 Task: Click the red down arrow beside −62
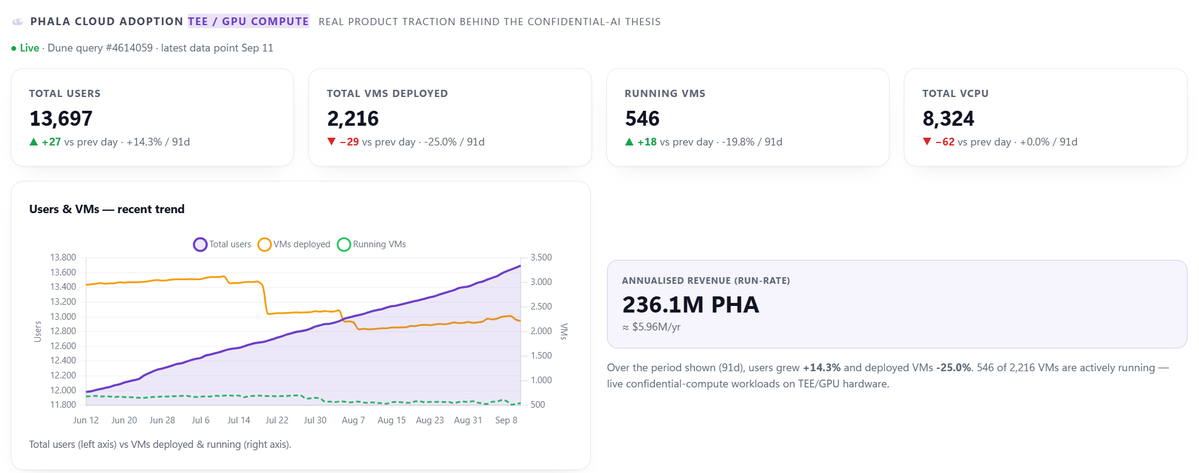click(x=927, y=141)
